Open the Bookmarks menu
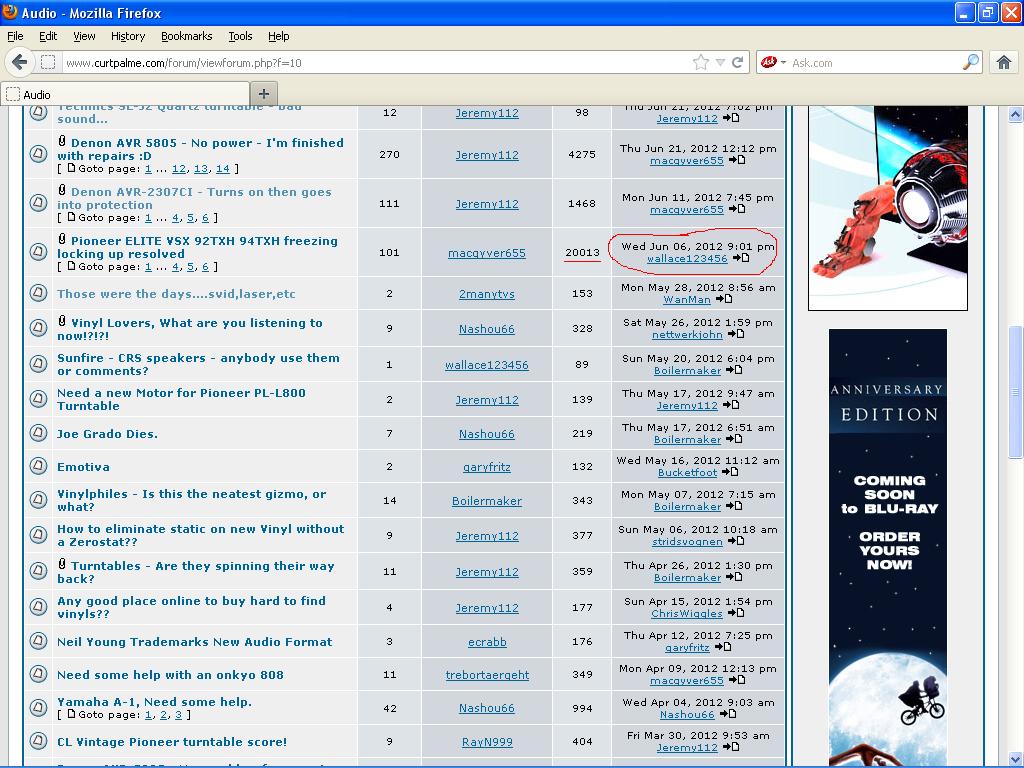Image resolution: width=1024 pixels, height=768 pixels. (187, 36)
